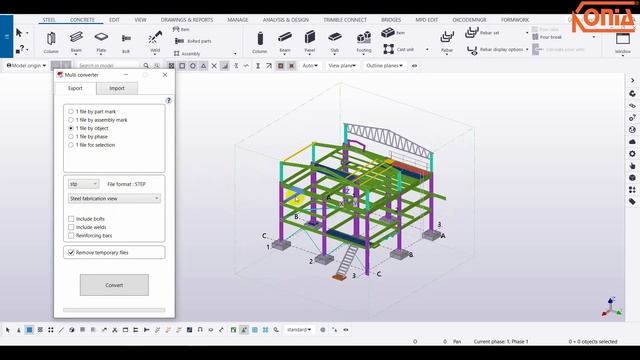This screenshot has height=360, width=640.
Task: Open the Model origin dropdown
Action: [x=26, y=65]
